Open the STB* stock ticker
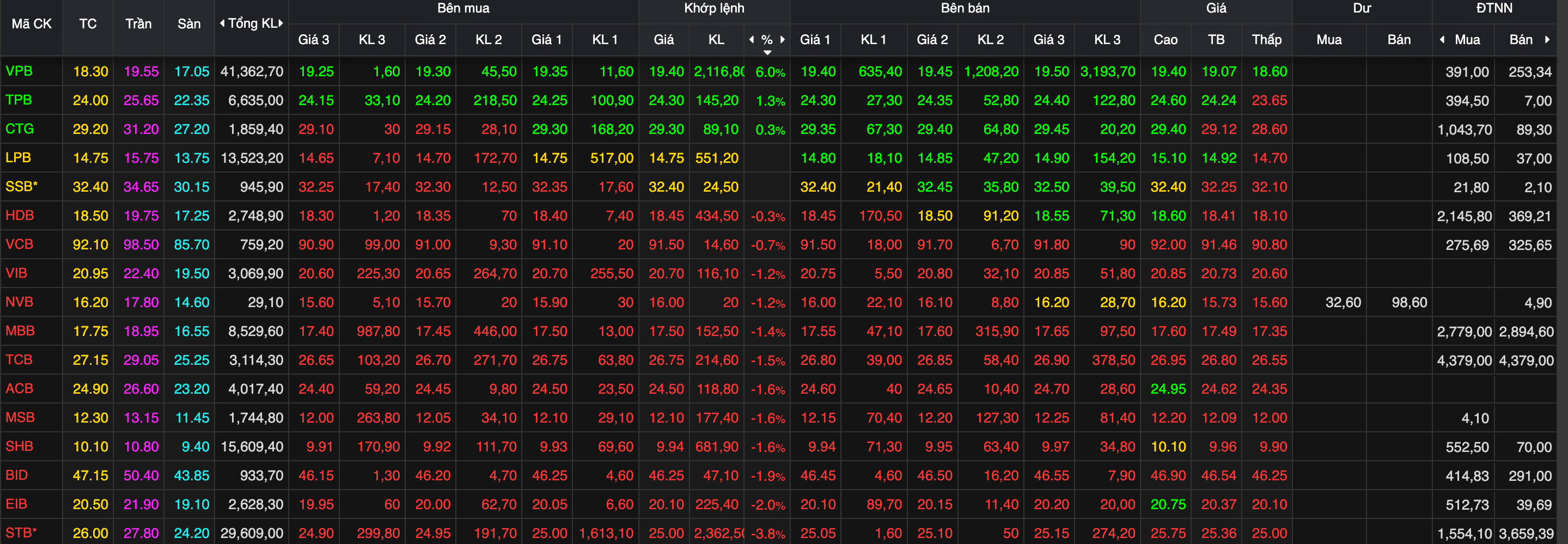Image resolution: width=1568 pixels, height=544 pixels. click(x=21, y=533)
